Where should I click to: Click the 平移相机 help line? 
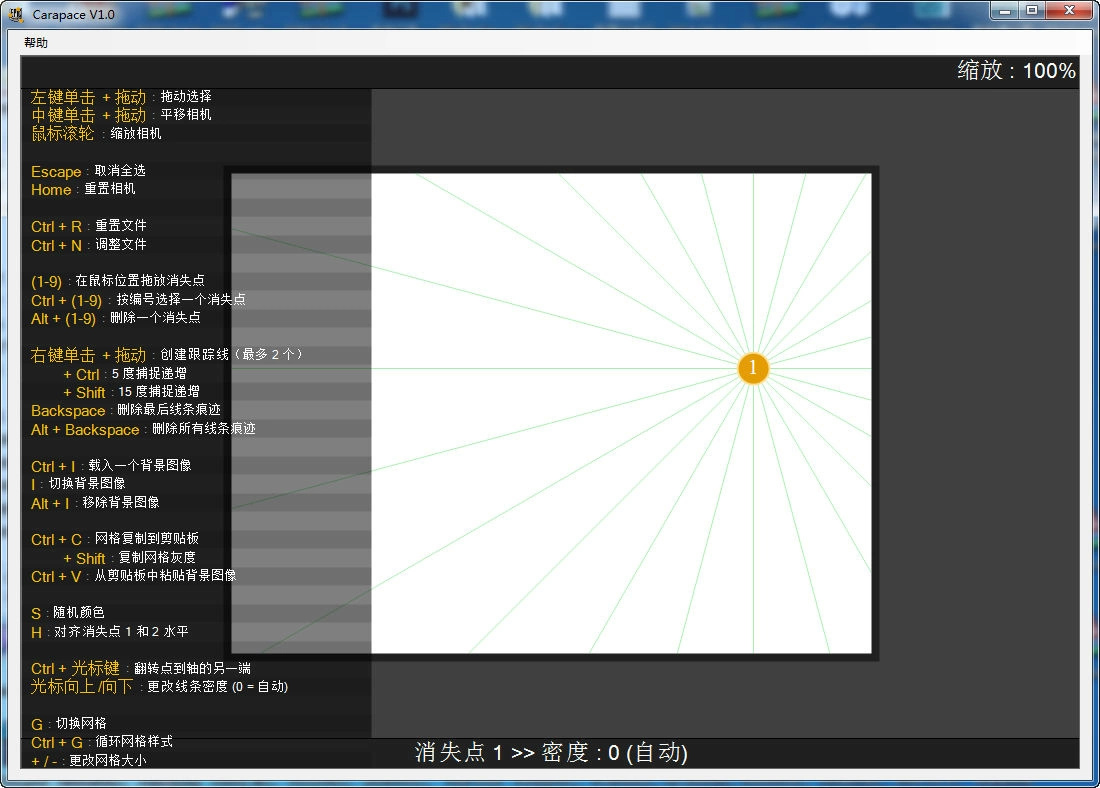tap(121, 114)
